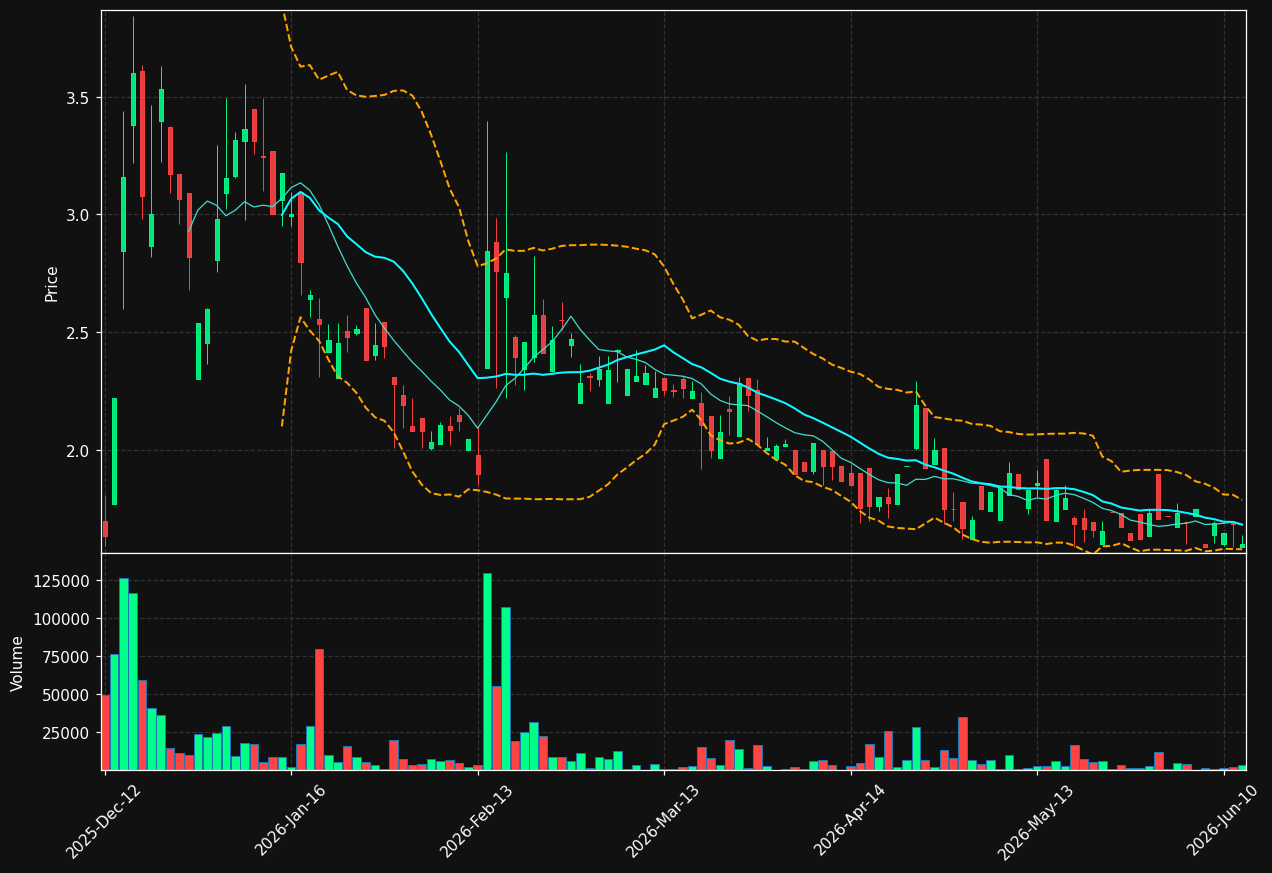Screen dimensions: 1272x873
Task: Click the 2026-Mar-13 date label
Action: (662, 821)
